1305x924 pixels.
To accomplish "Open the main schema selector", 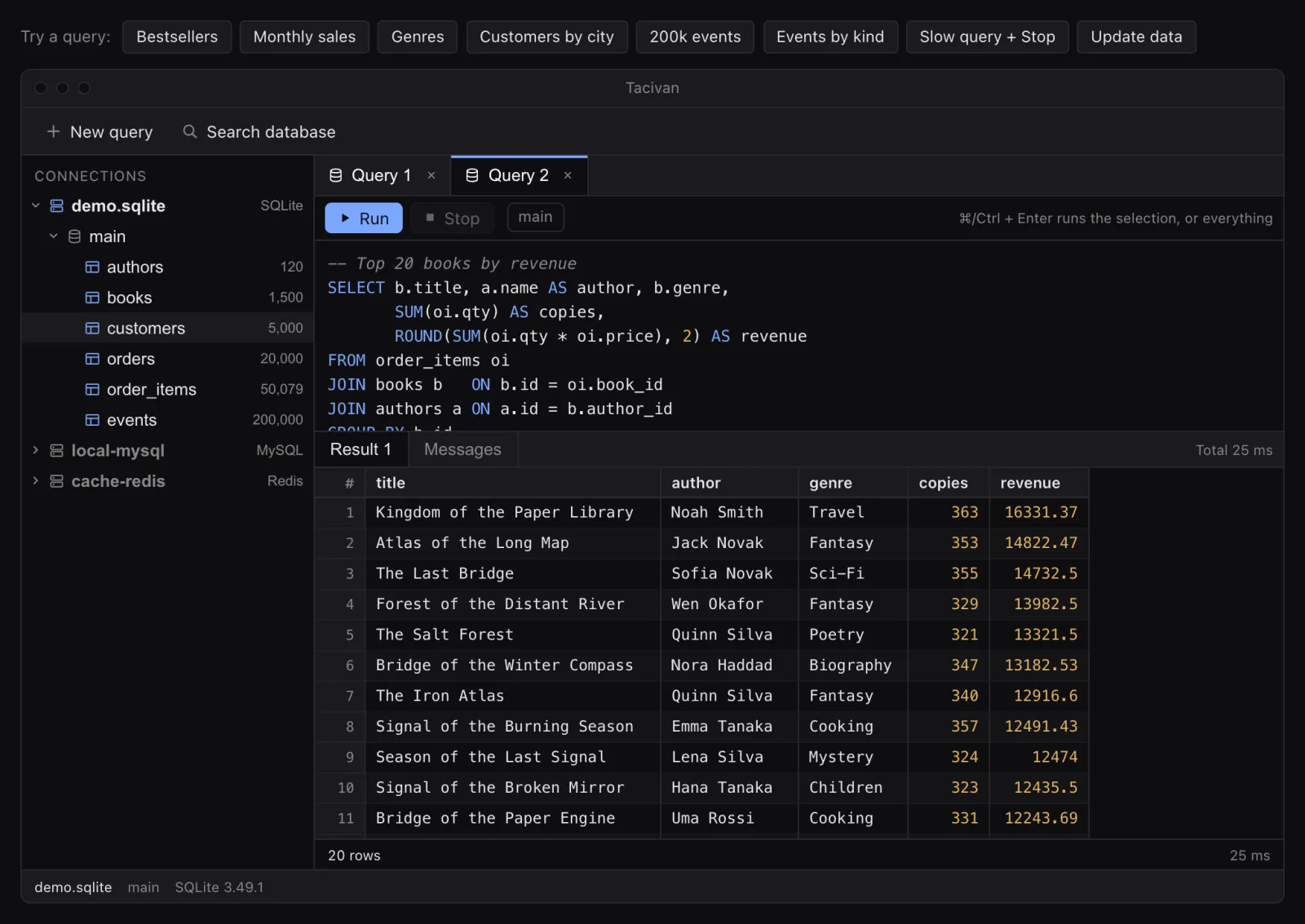I will [x=535, y=217].
